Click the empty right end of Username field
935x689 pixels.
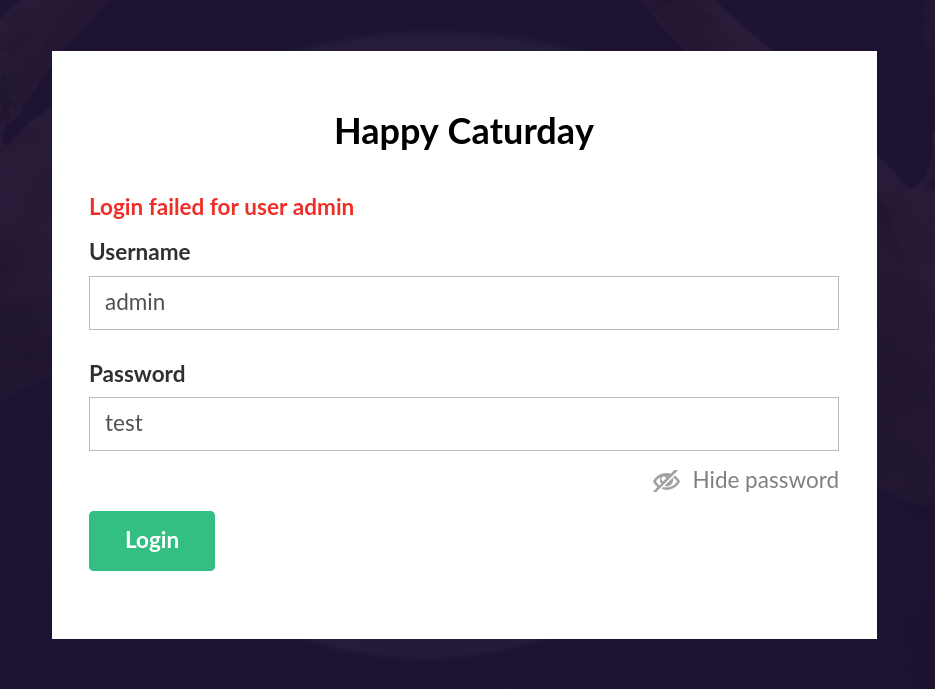point(780,303)
